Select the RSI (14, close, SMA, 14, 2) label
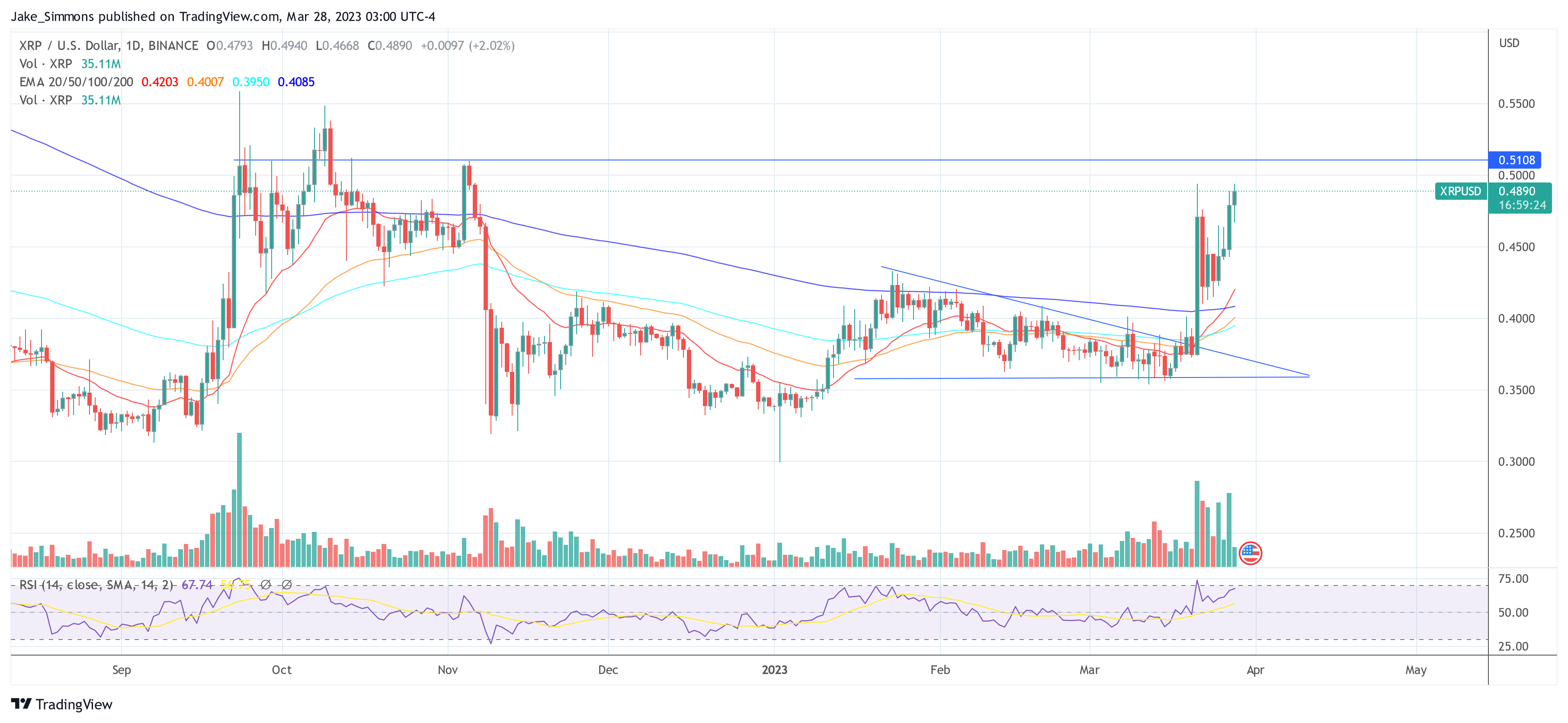The height and width of the screenshot is (723, 1568). tap(96, 585)
